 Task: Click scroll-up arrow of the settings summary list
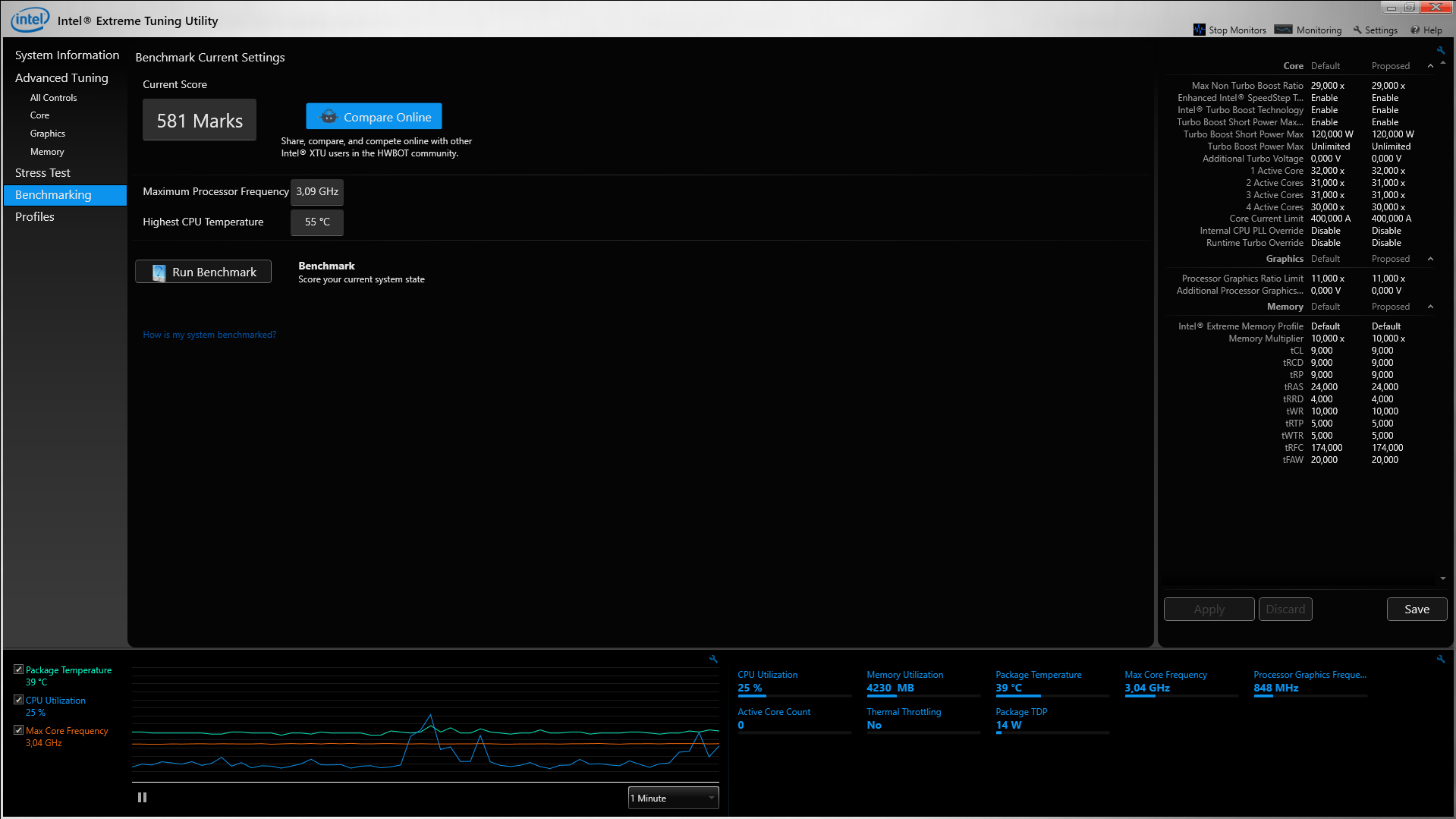pyautogui.click(x=1442, y=63)
